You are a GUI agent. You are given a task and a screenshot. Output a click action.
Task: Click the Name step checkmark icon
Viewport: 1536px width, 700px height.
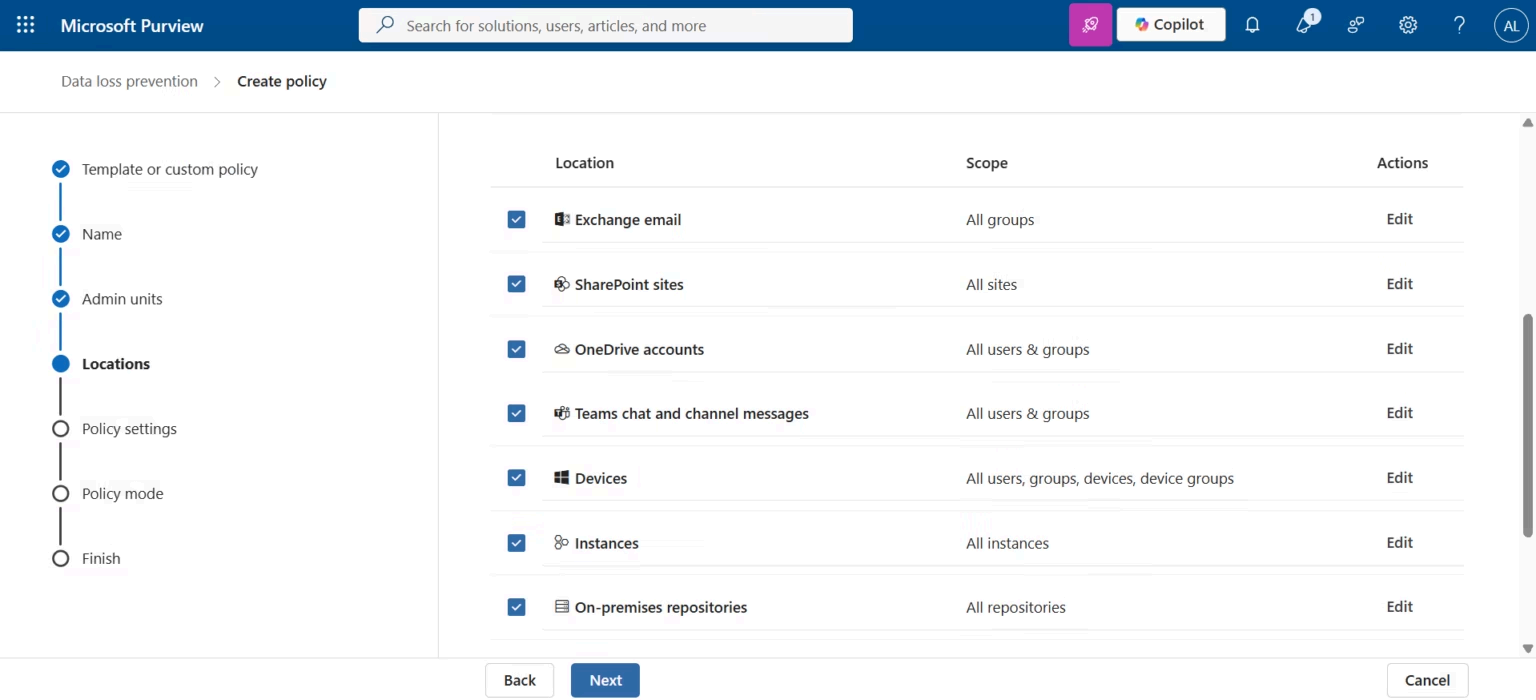[61, 234]
